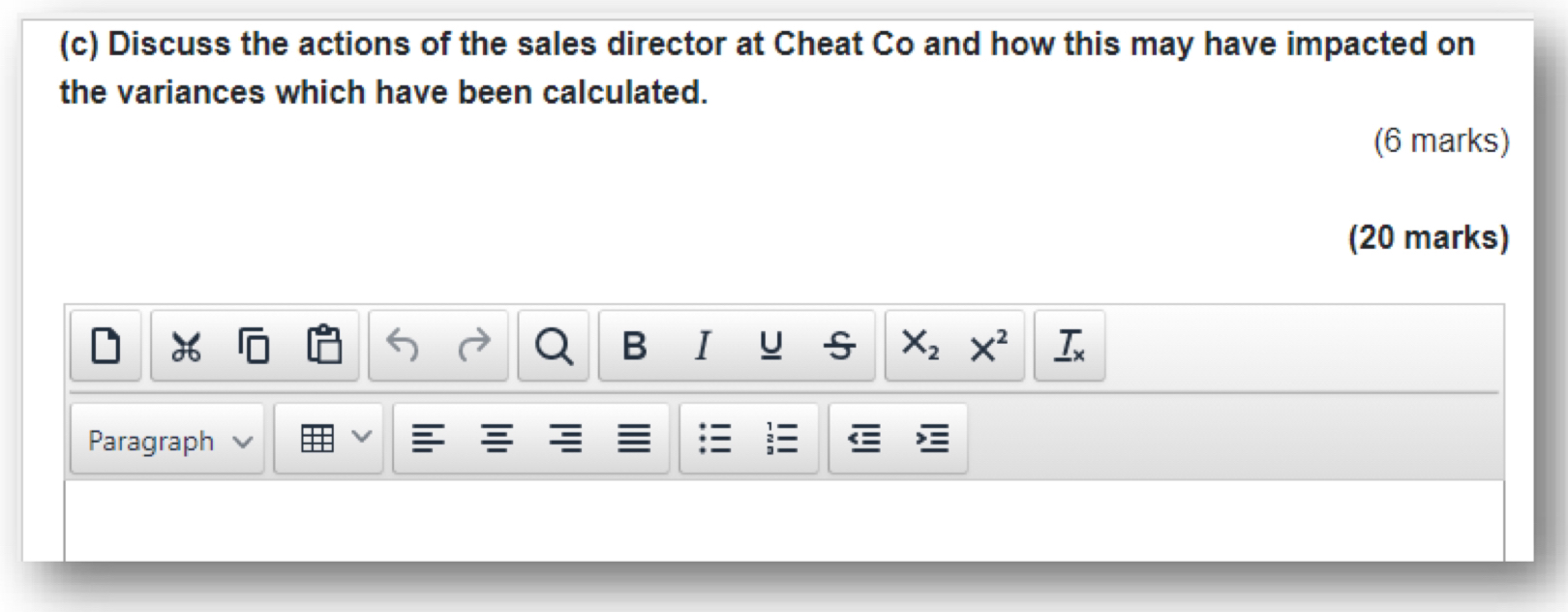Redo the last undone edit
Viewport: 1568px width, 612px height.
pyautogui.click(x=473, y=346)
